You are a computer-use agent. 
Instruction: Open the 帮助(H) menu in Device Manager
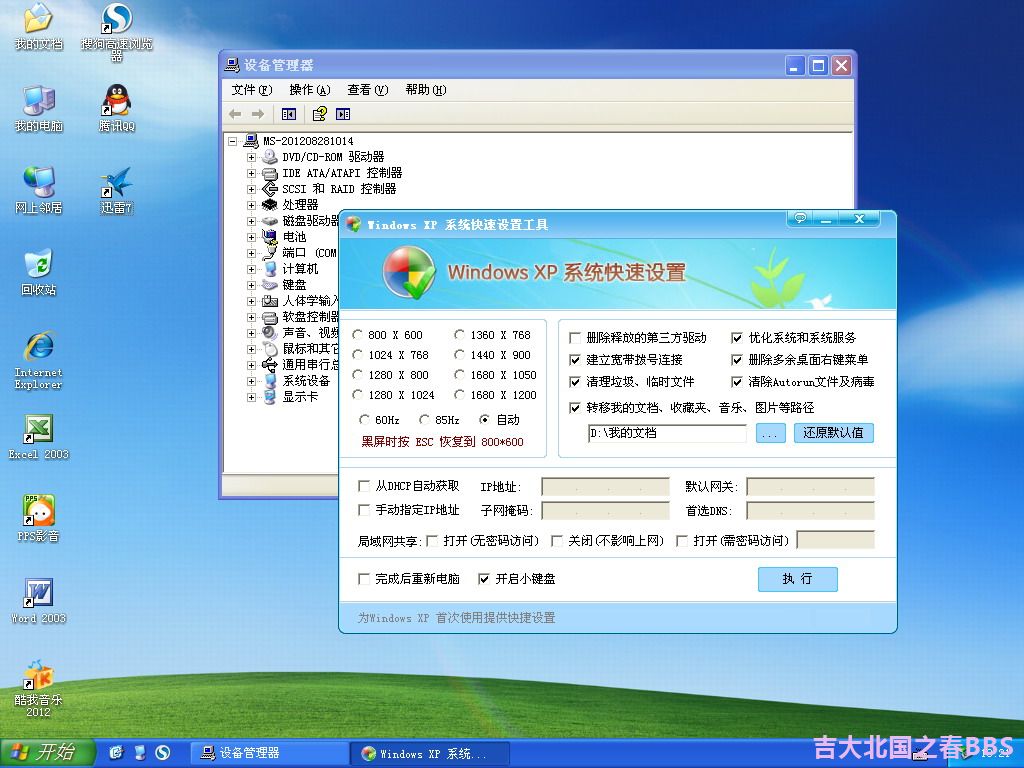click(426, 90)
